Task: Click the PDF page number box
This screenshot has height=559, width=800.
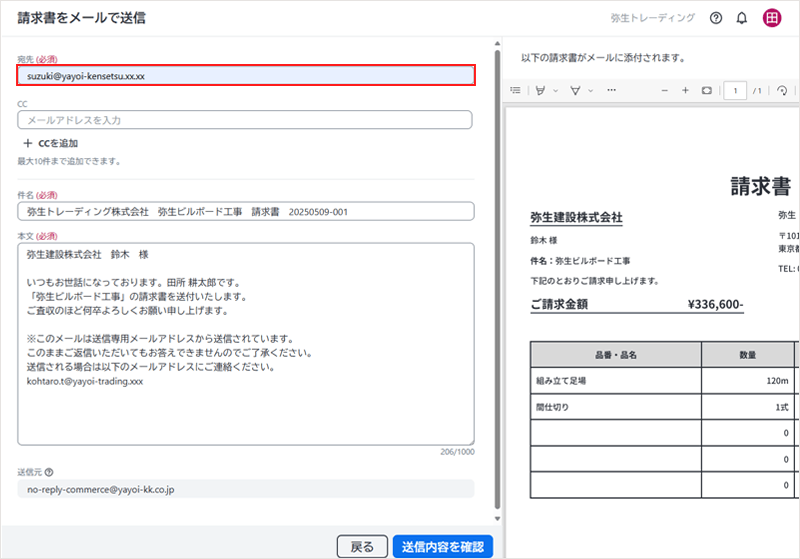Action: 735,91
